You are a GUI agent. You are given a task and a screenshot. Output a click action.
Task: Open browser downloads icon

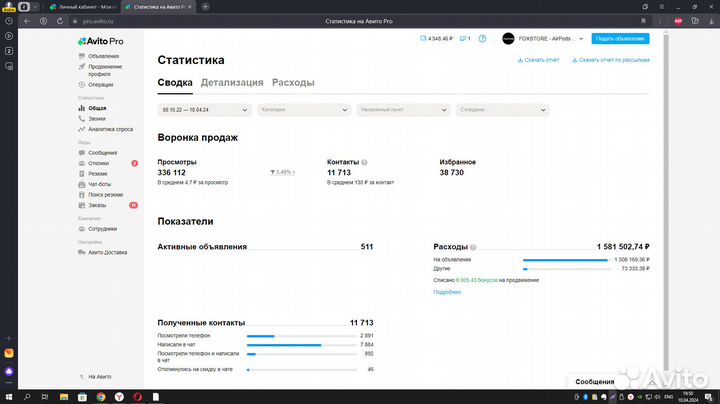click(x=711, y=21)
